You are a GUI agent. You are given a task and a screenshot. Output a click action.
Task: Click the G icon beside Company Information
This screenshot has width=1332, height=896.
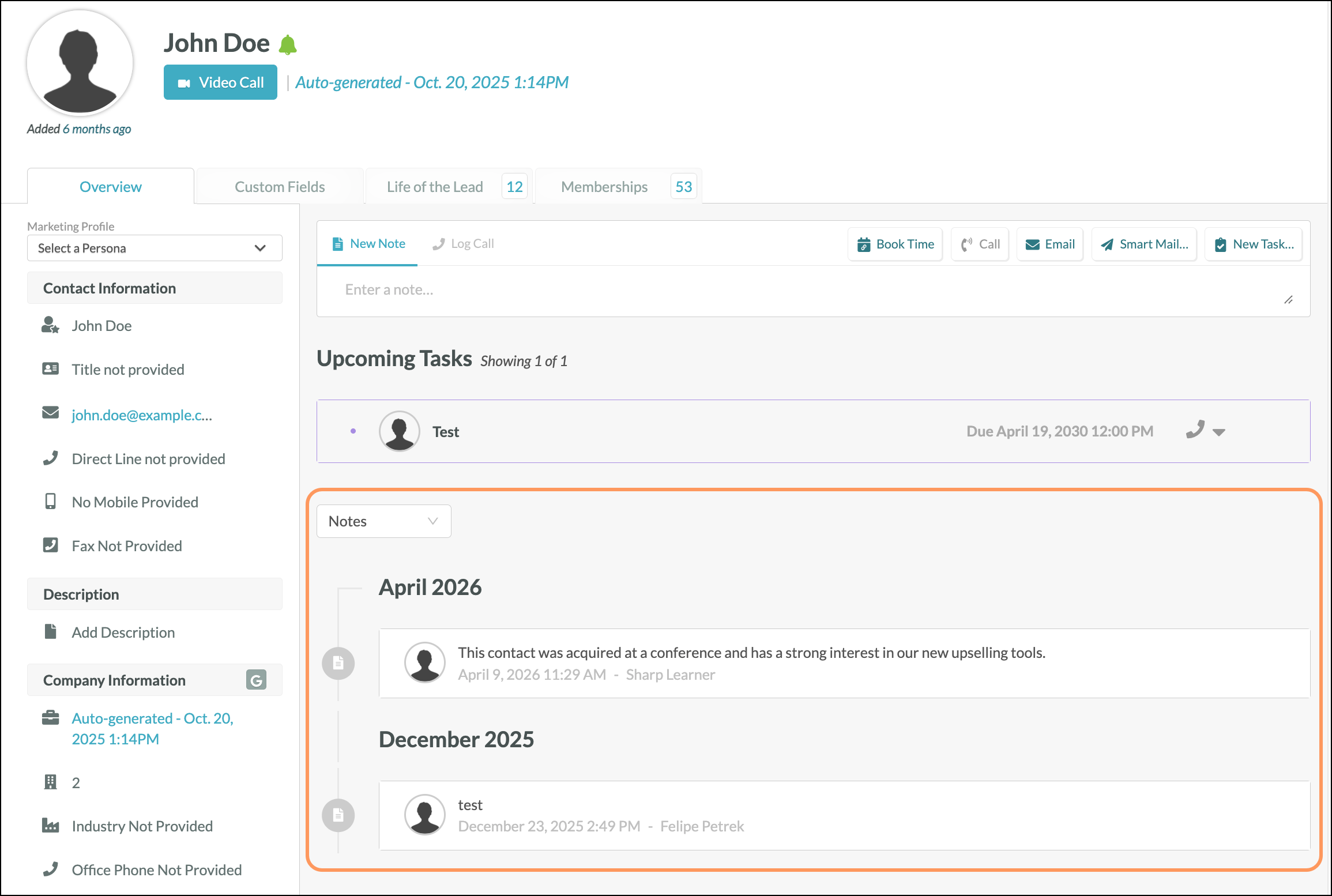[x=255, y=680]
